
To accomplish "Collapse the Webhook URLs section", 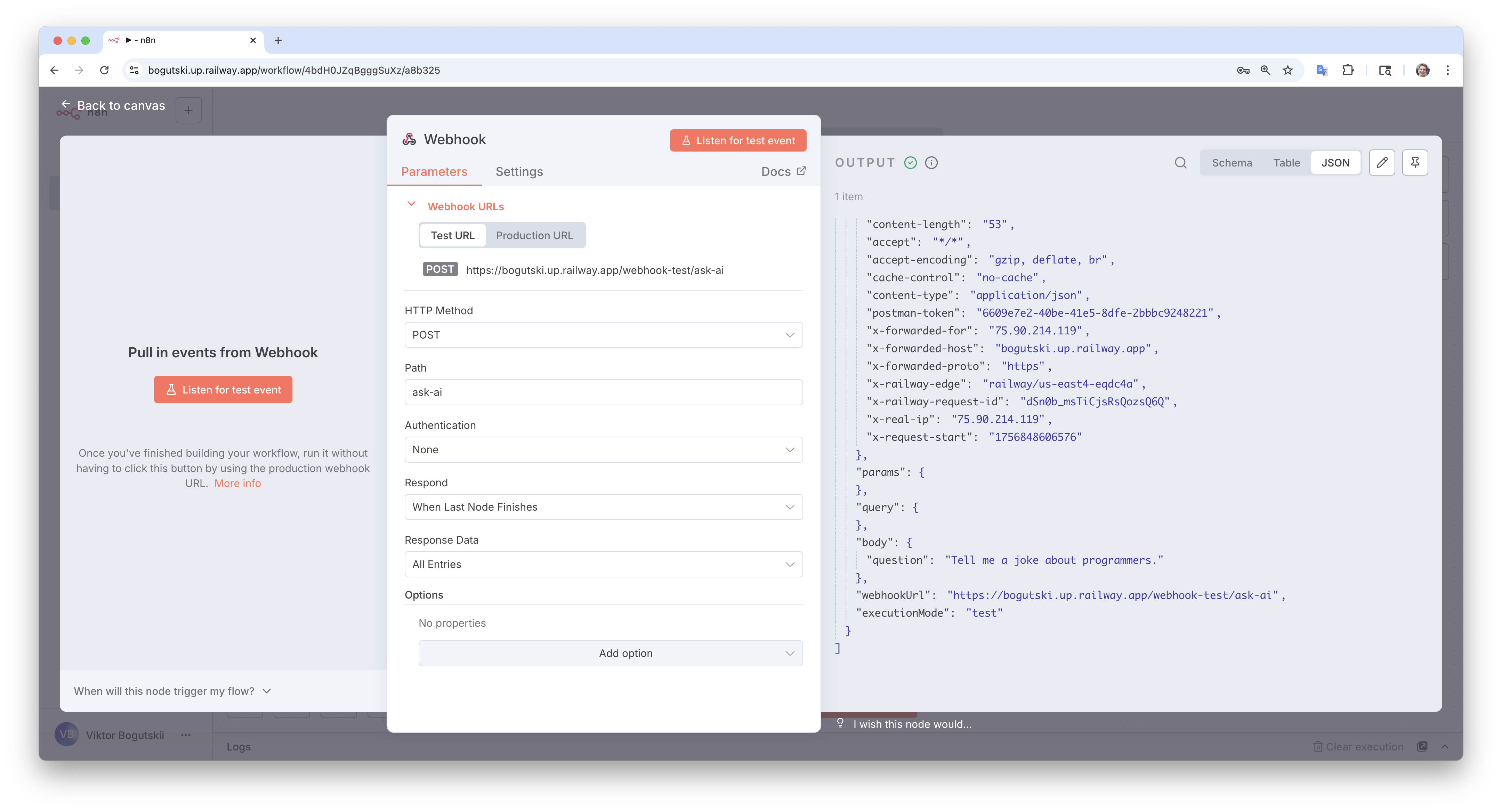I will click(411, 204).
